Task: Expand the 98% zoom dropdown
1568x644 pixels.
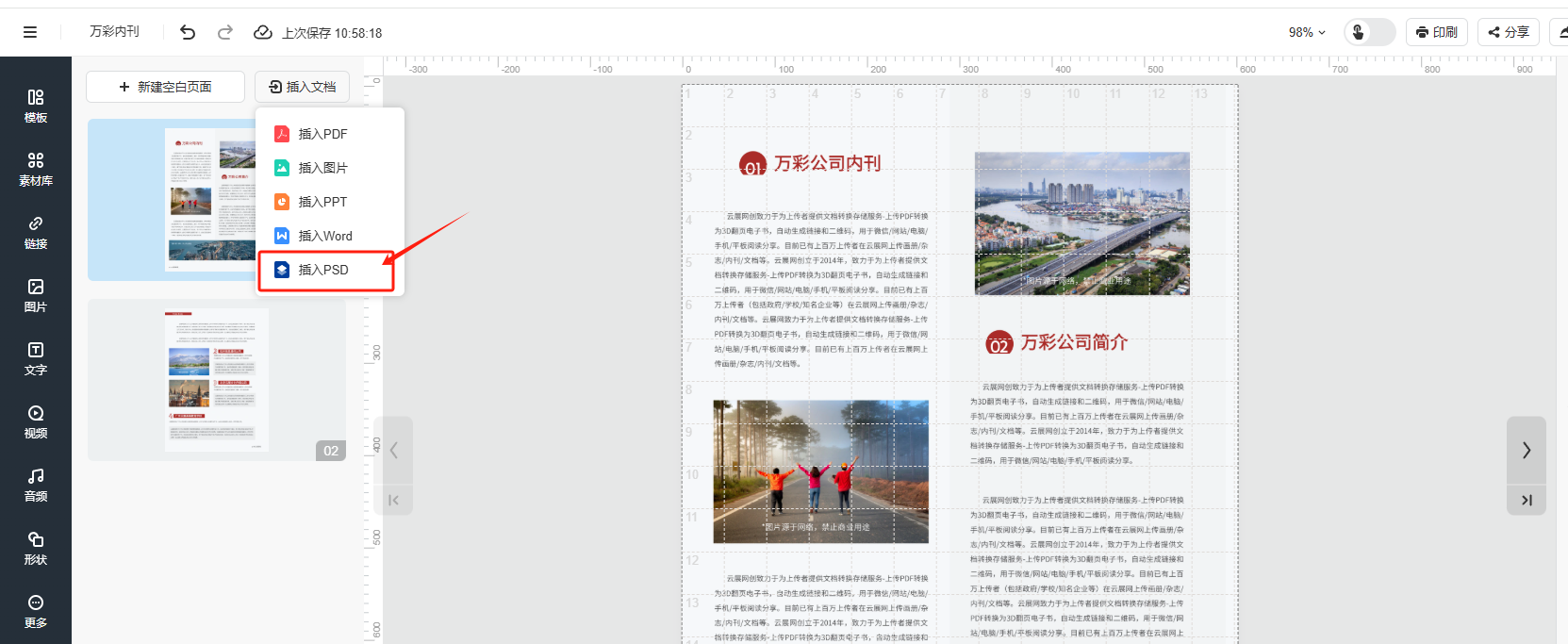Action: pyautogui.click(x=1307, y=32)
